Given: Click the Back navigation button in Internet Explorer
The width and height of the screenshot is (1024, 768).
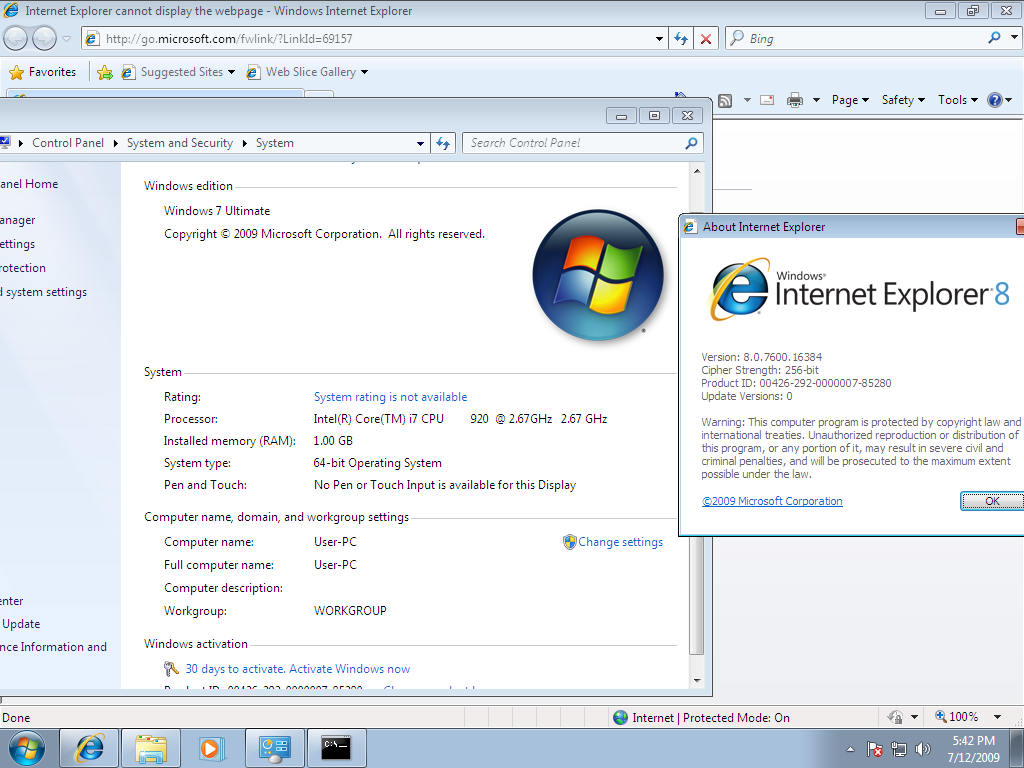Looking at the screenshot, I should [x=16, y=39].
